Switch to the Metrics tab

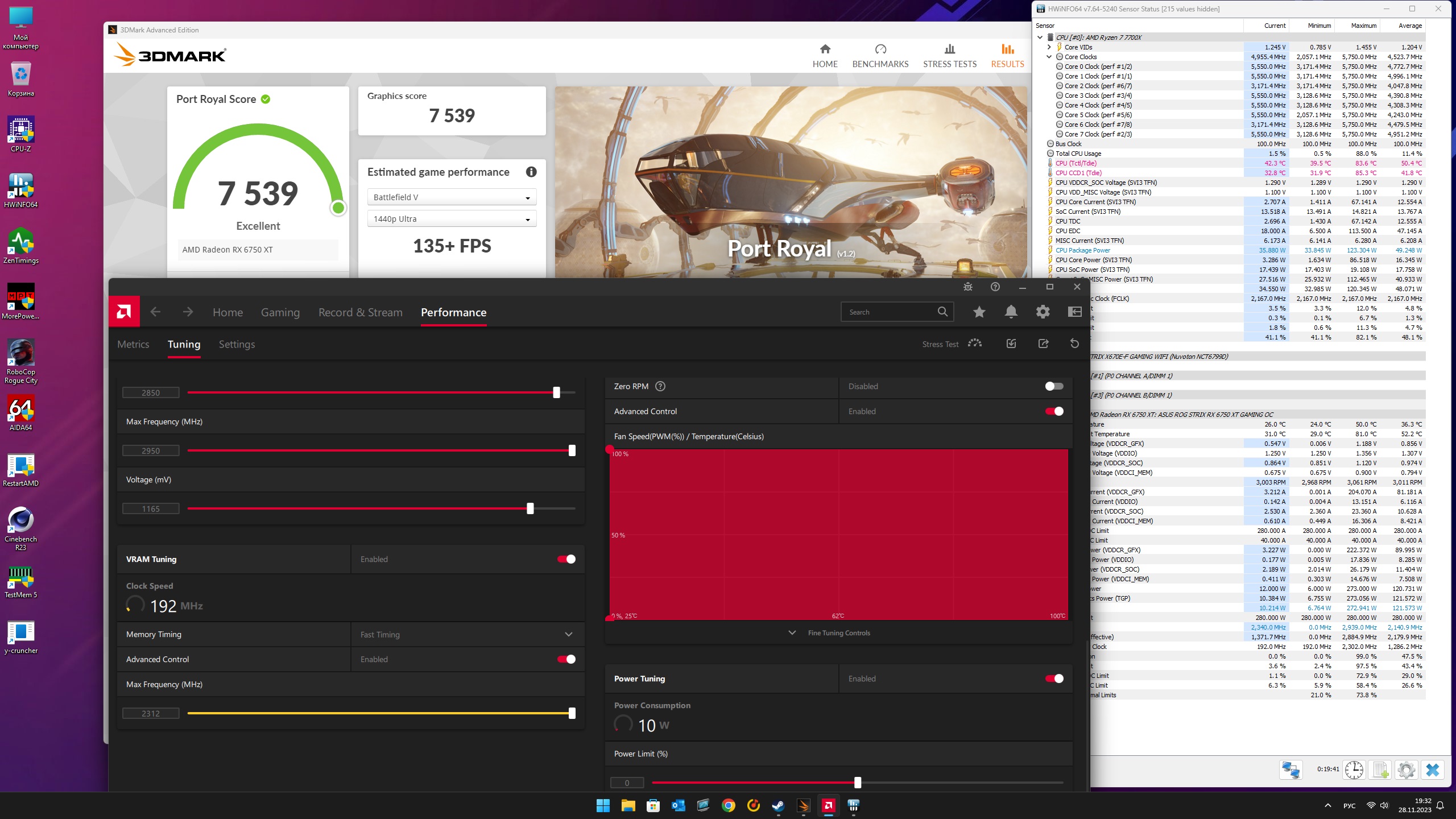click(133, 344)
